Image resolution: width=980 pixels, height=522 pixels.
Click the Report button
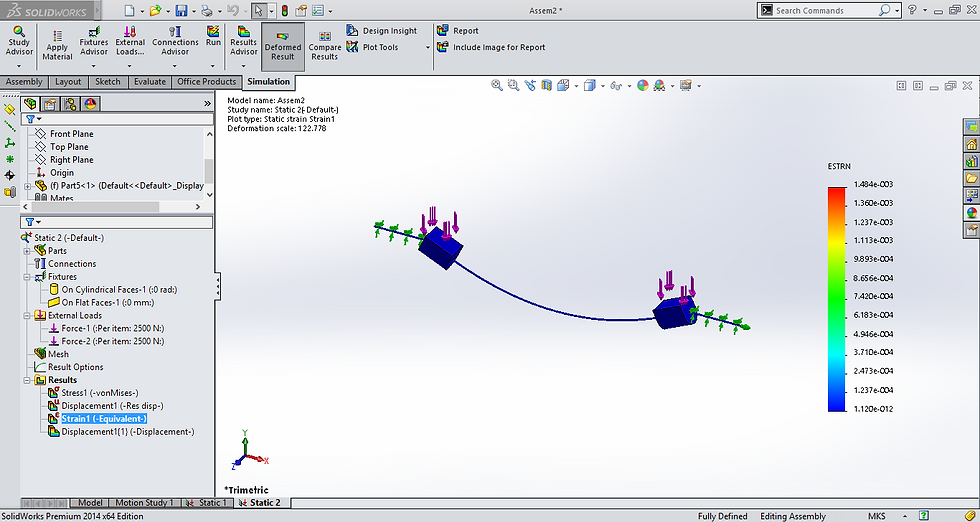click(x=458, y=31)
